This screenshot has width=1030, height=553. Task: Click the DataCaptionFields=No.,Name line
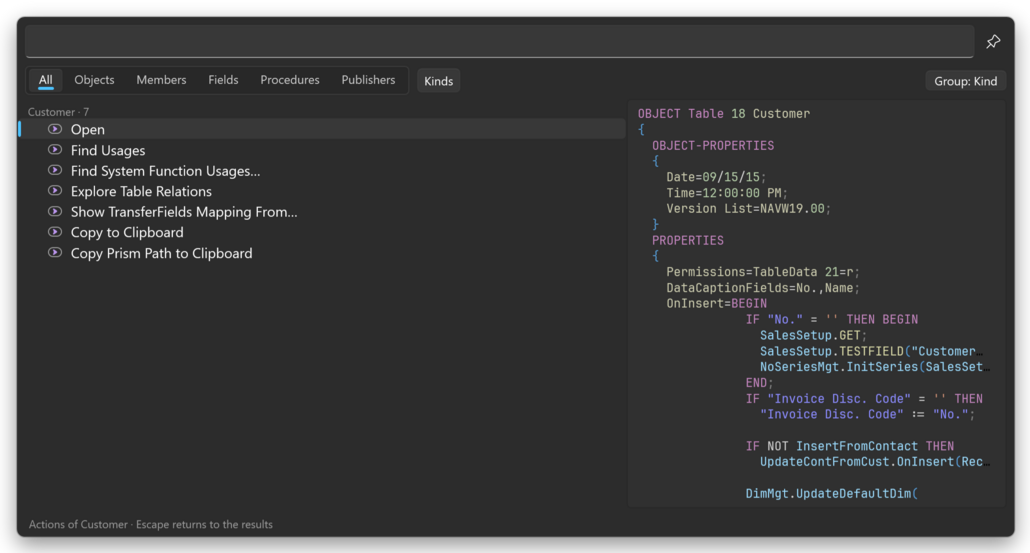[x=763, y=288]
